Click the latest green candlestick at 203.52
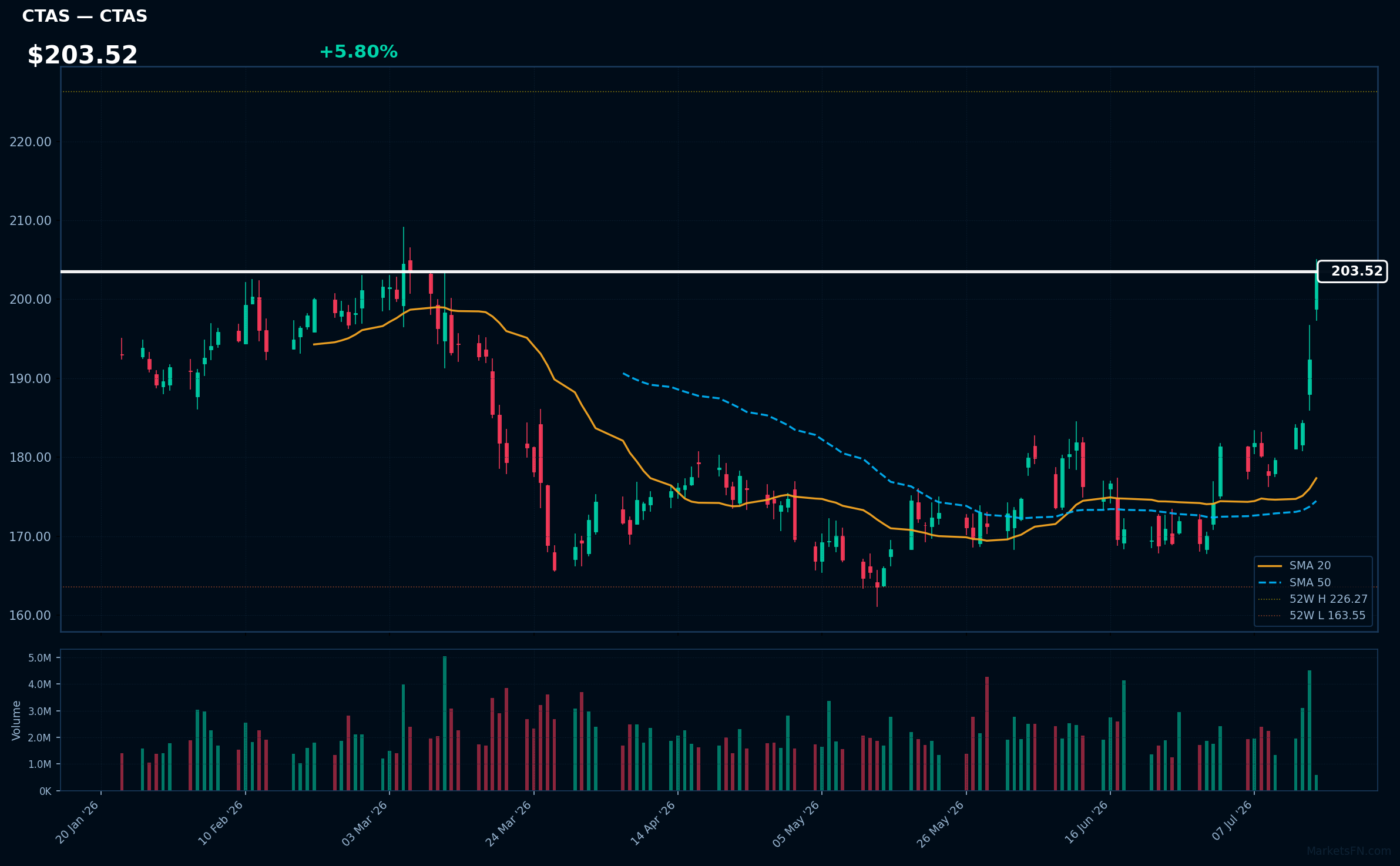The height and width of the screenshot is (866, 1400). [x=1317, y=290]
